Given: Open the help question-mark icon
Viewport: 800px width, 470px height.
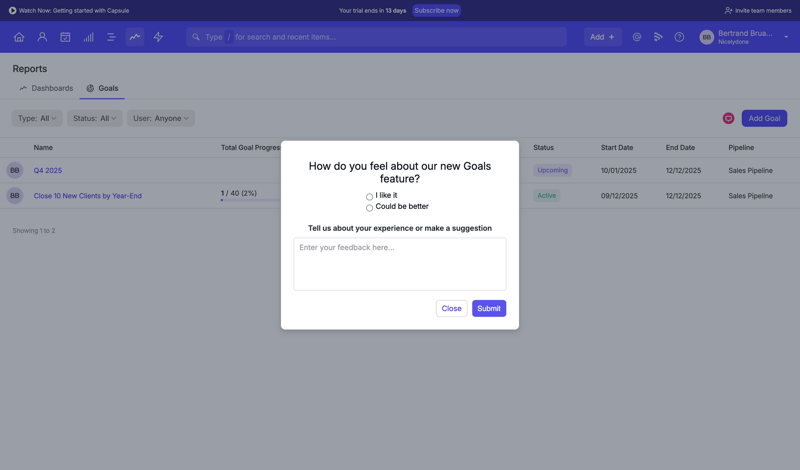Looking at the screenshot, I should coord(679,37).
